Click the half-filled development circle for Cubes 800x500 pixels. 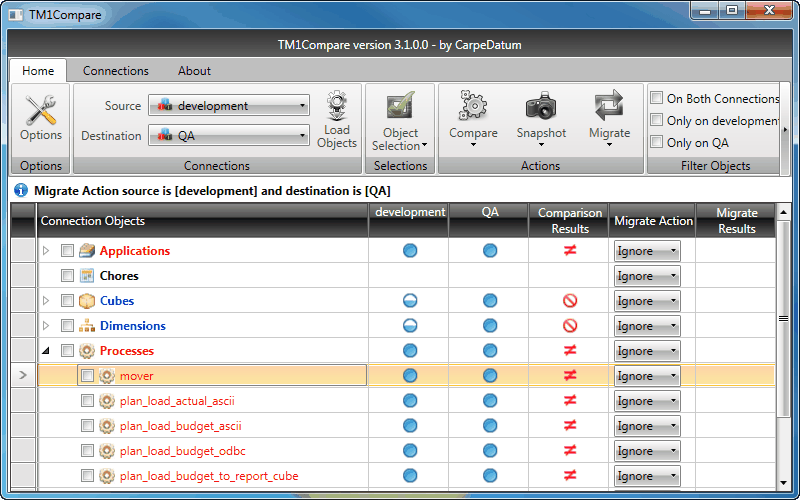pyautogui.click(x=410, y=301)
